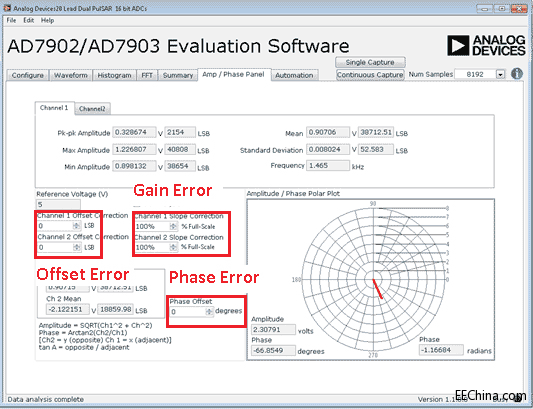Step the Phase Offset spinner arrows
The width and height of the screenshot is (533, 409).
point(209,312)
